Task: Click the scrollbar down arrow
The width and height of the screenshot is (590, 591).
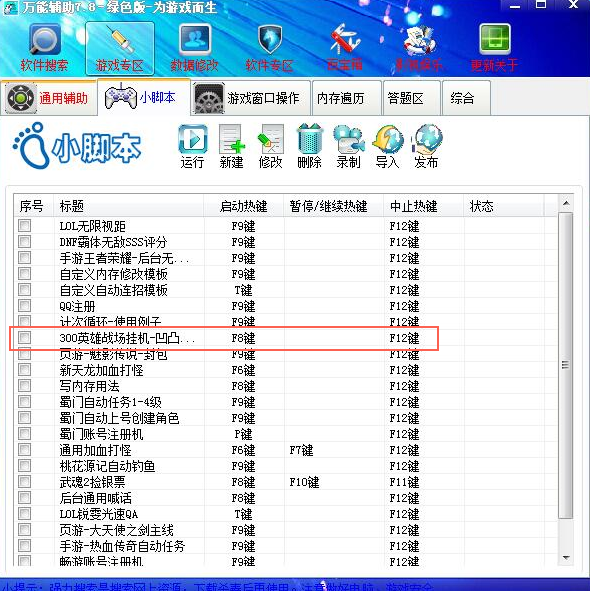Action: [x=565, y=557]
